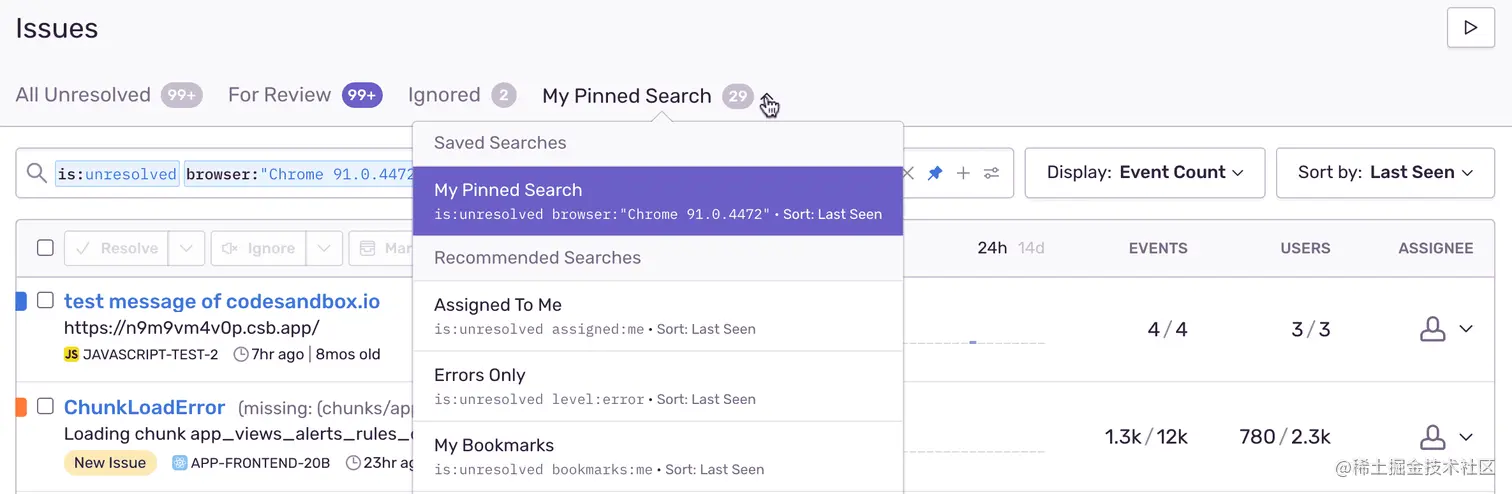Image resolution: width=1512 pixels, height=494 pixels.
Task: Click the JS icon beside JAVASCRIPT-TEST-2
Action: pos(71,354)
